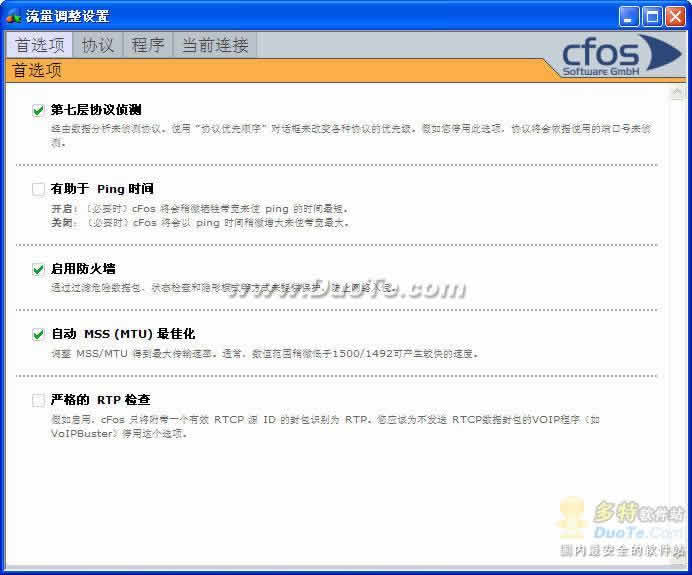This screenshot has width=692, height=575.
Task: Click the 启用防火墙 label
Action: click(x=83, y=268)
